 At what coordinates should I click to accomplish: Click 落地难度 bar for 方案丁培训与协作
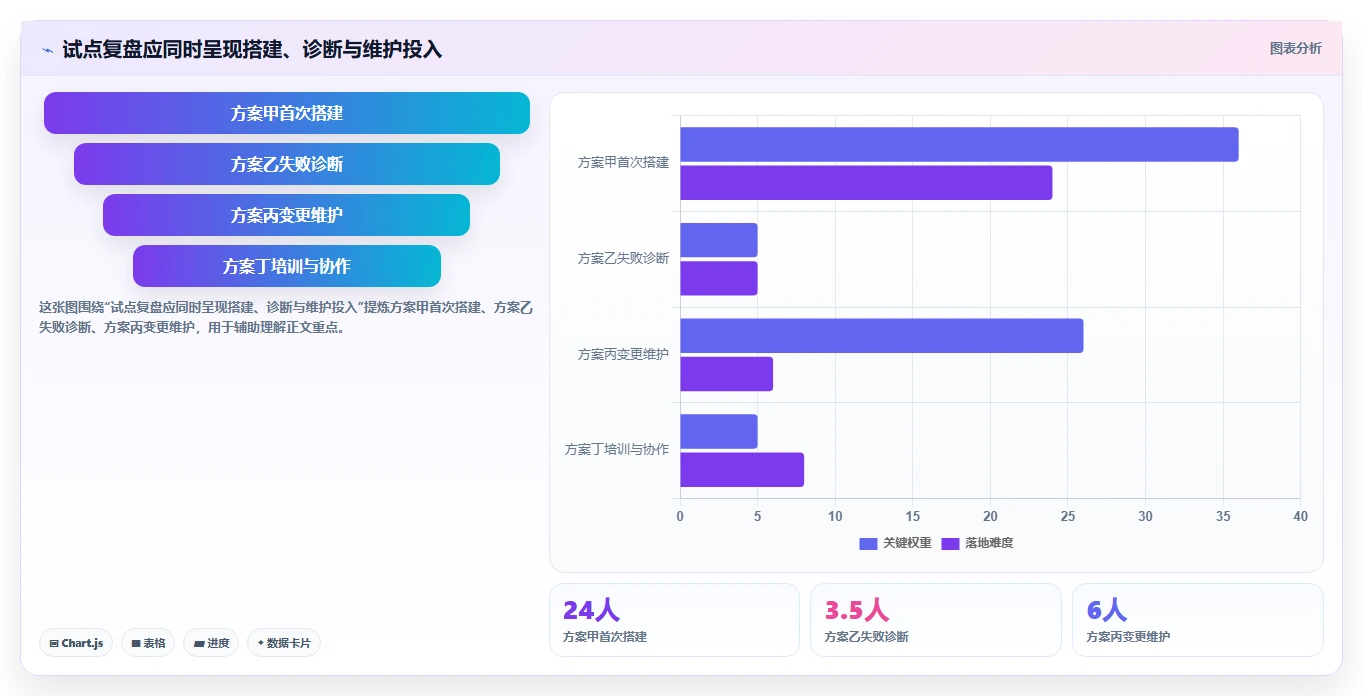[x=742, y=470]
